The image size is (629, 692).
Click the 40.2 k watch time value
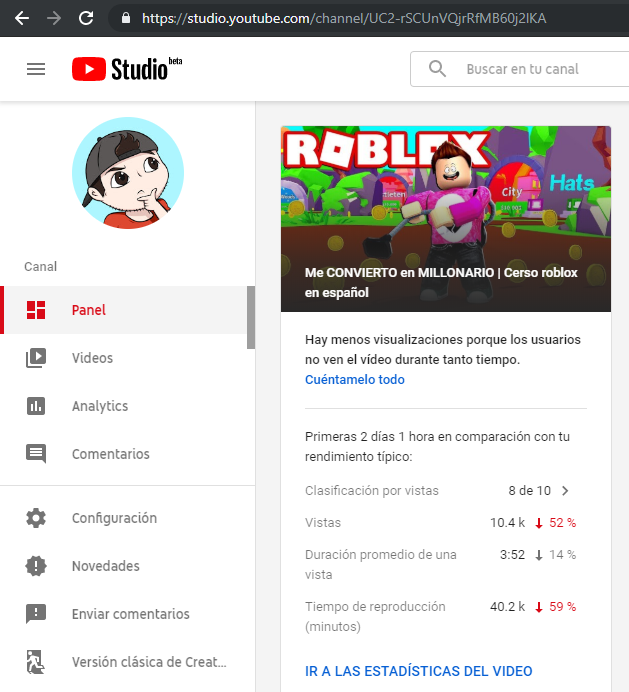pyautogui.click(x=507, y=606)
